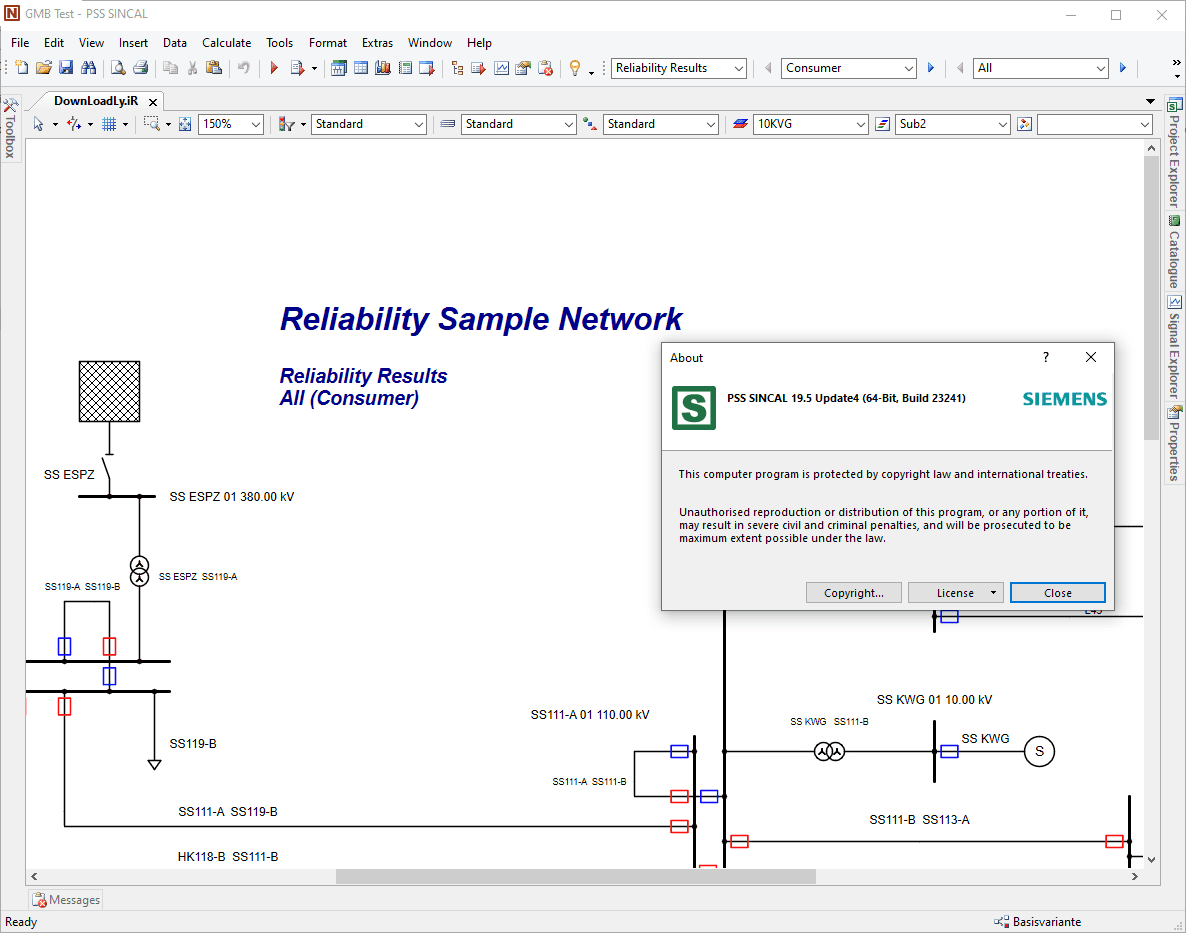Click the Save diskette icon
1186x933 pixels.
point(66,68)
